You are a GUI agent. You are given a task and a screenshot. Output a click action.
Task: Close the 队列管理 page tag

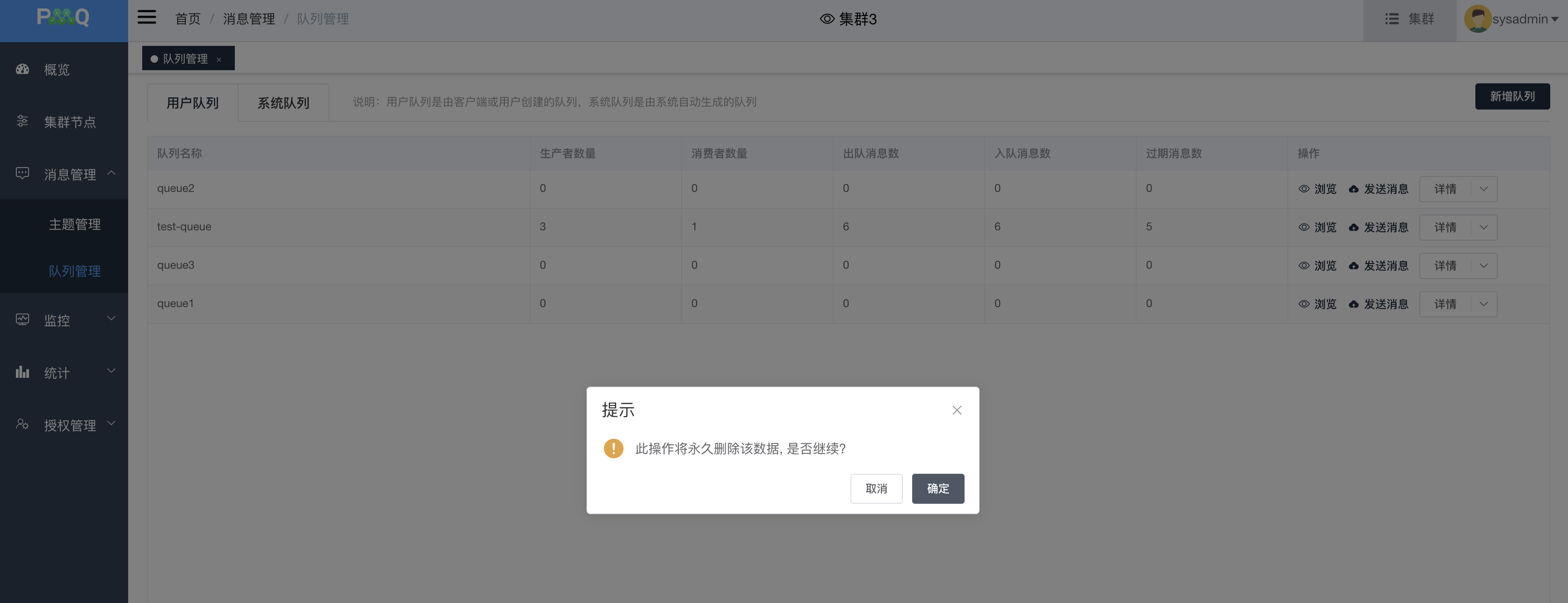(219, 59)
